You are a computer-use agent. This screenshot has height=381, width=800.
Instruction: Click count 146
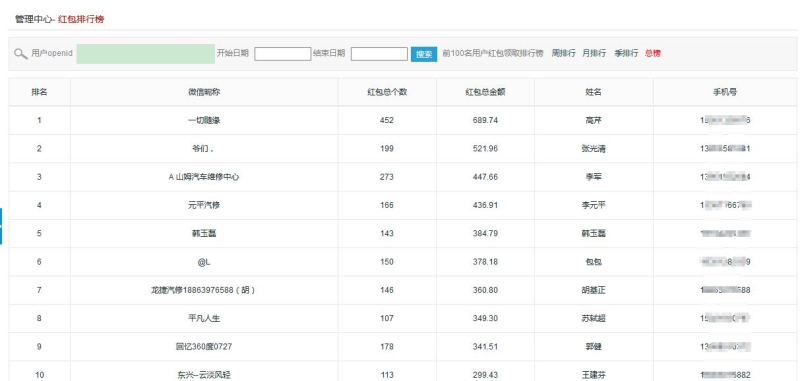click(x=387, y=290)
